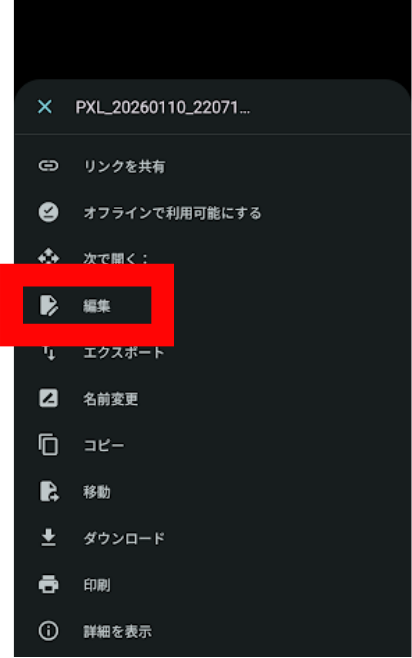
Task: Click the 名前変更 rename icon
Action: point(49,398)
